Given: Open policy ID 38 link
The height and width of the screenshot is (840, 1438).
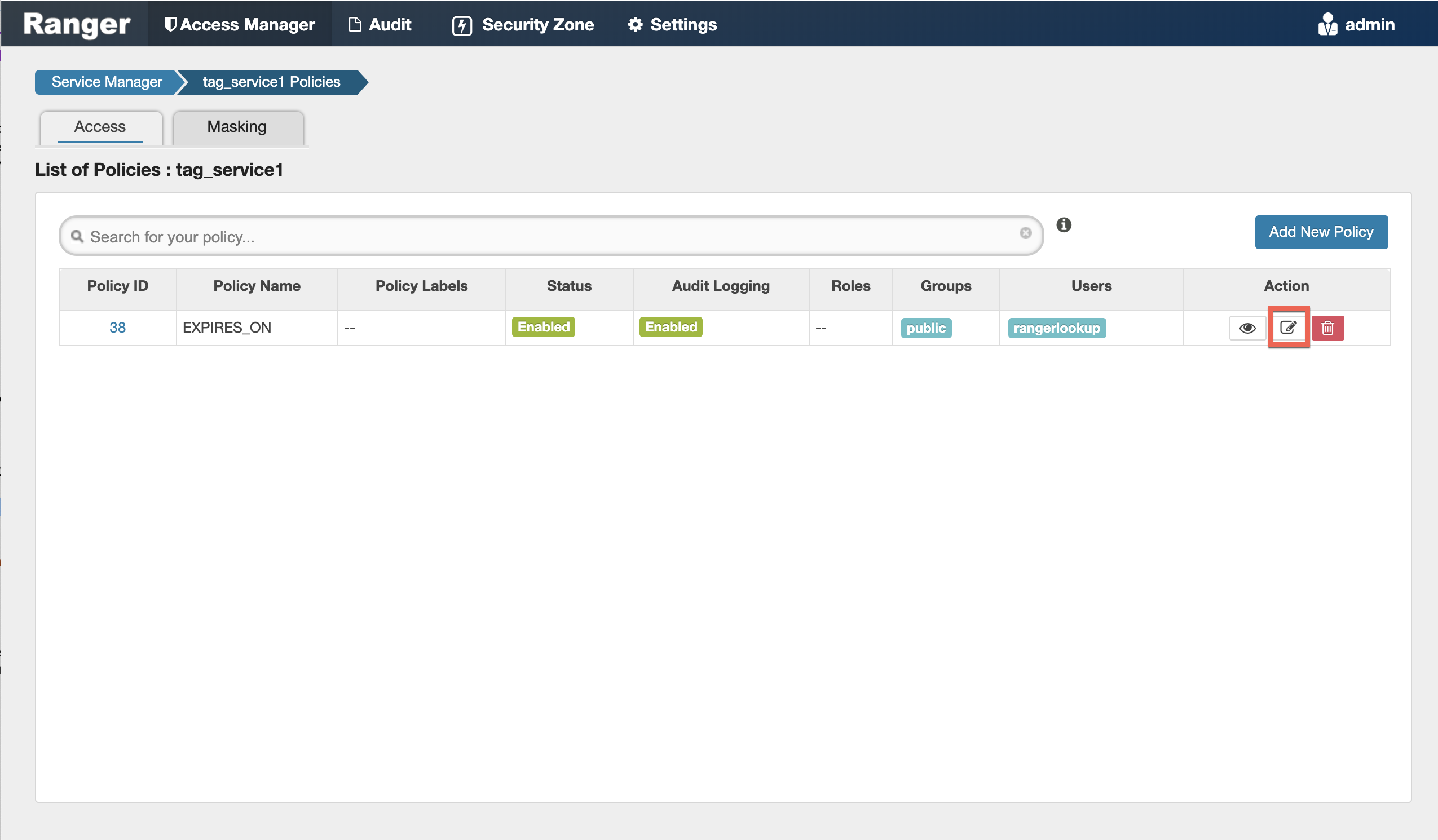Looking at the screenshot, I should tap(117, 328).
